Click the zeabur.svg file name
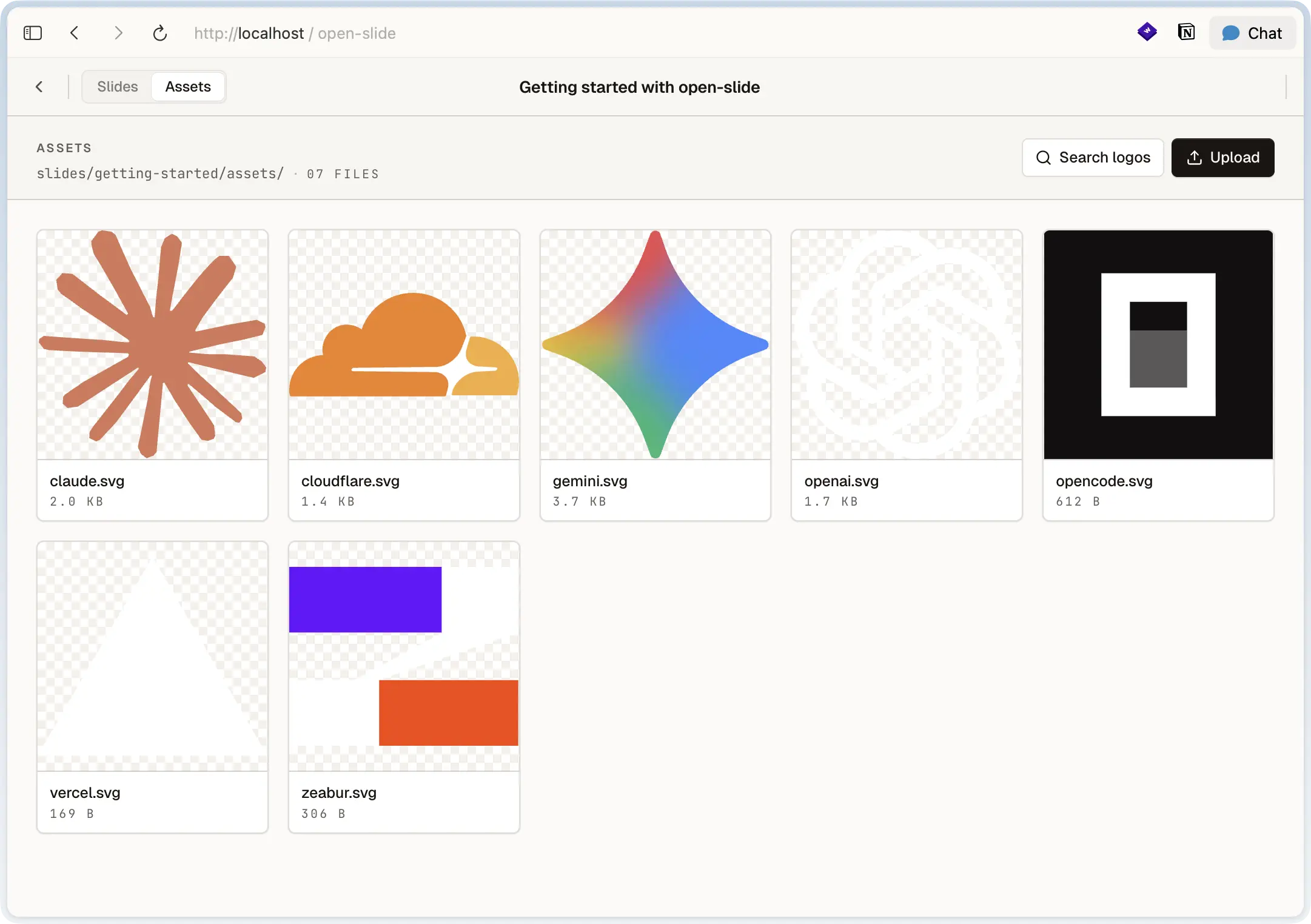Viewport: 1311px width, 924px height. (339, 792)
